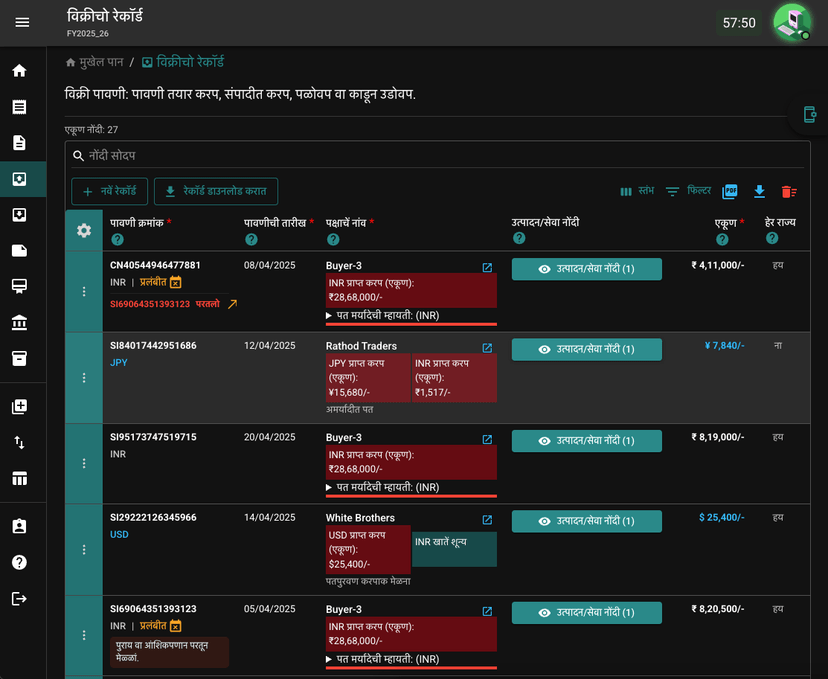Click the blue download arrow icon
The width and height of the screenshot is (828, 679).
click(759, 191)
